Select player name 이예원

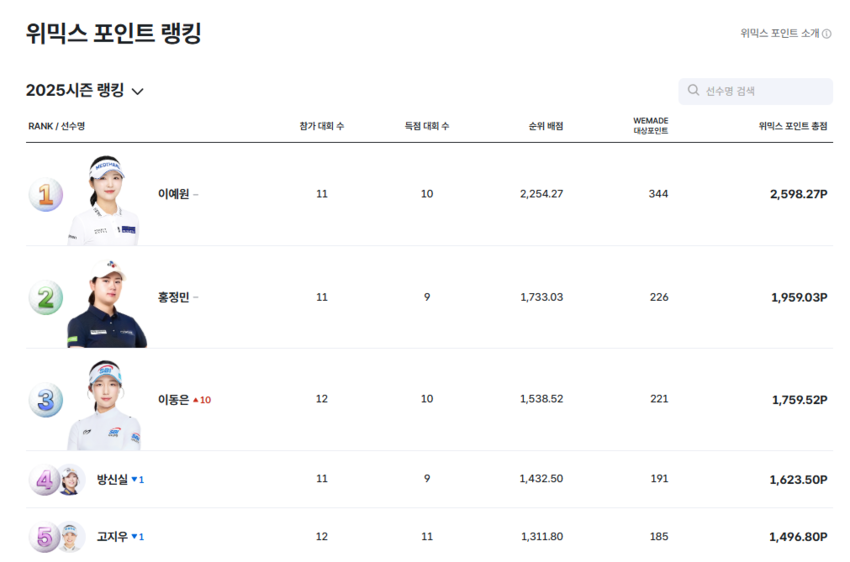pos(173,194)
